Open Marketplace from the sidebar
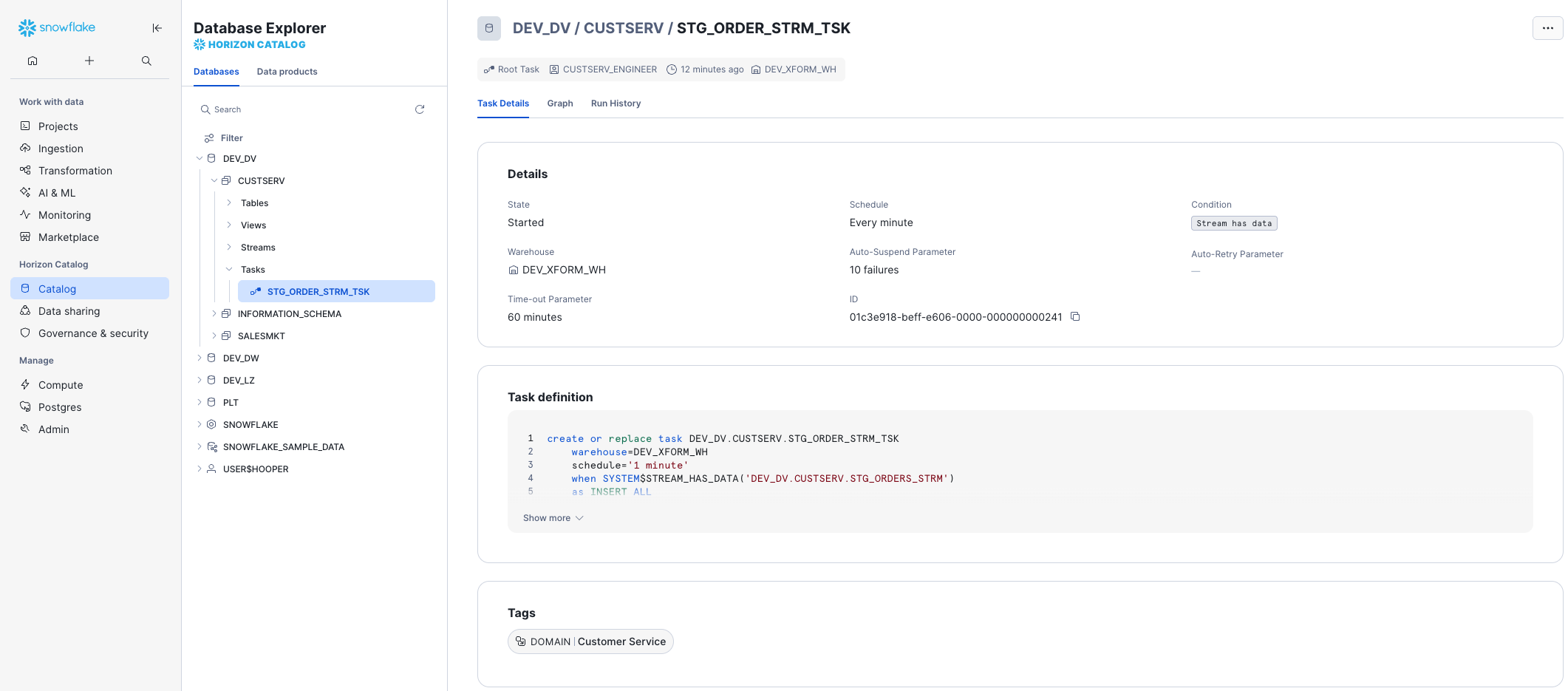This screenshot has height=691, width=1568. click(68, 237)
